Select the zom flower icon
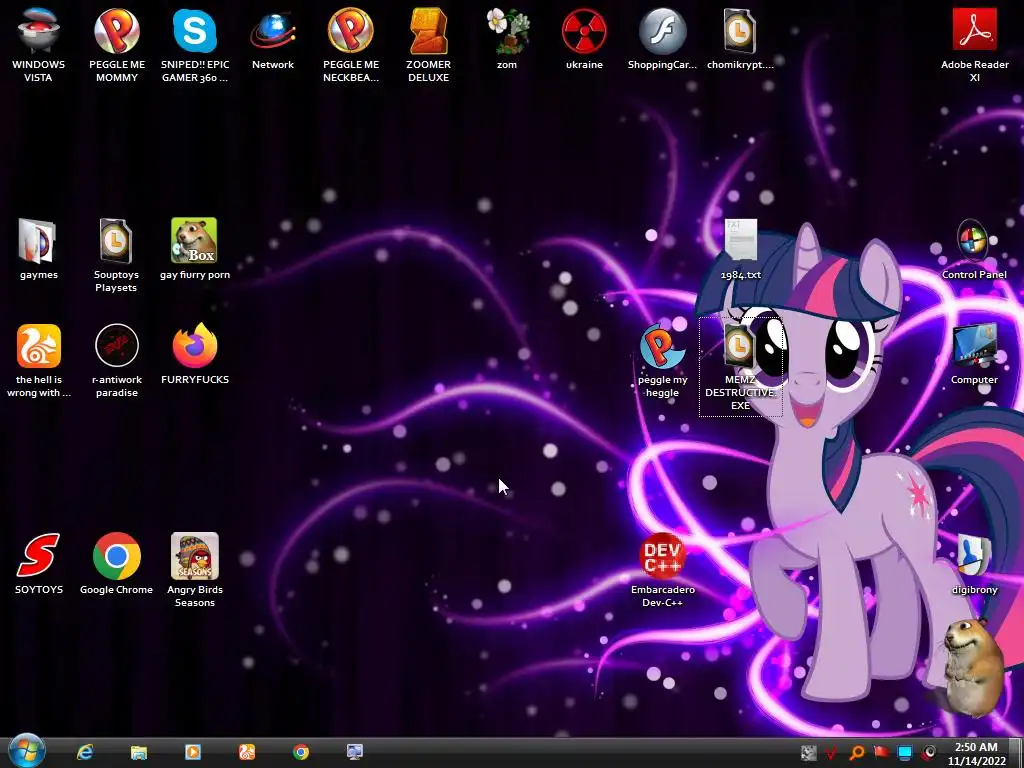Viewport: 1024px width, 768px height. click(x=507, y=38)
